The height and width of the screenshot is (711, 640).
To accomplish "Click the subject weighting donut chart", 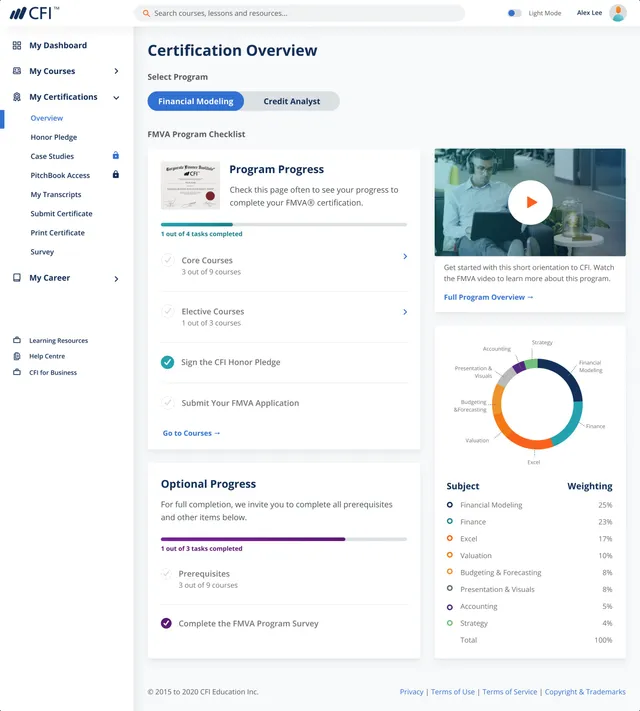I will click(537, 404).
